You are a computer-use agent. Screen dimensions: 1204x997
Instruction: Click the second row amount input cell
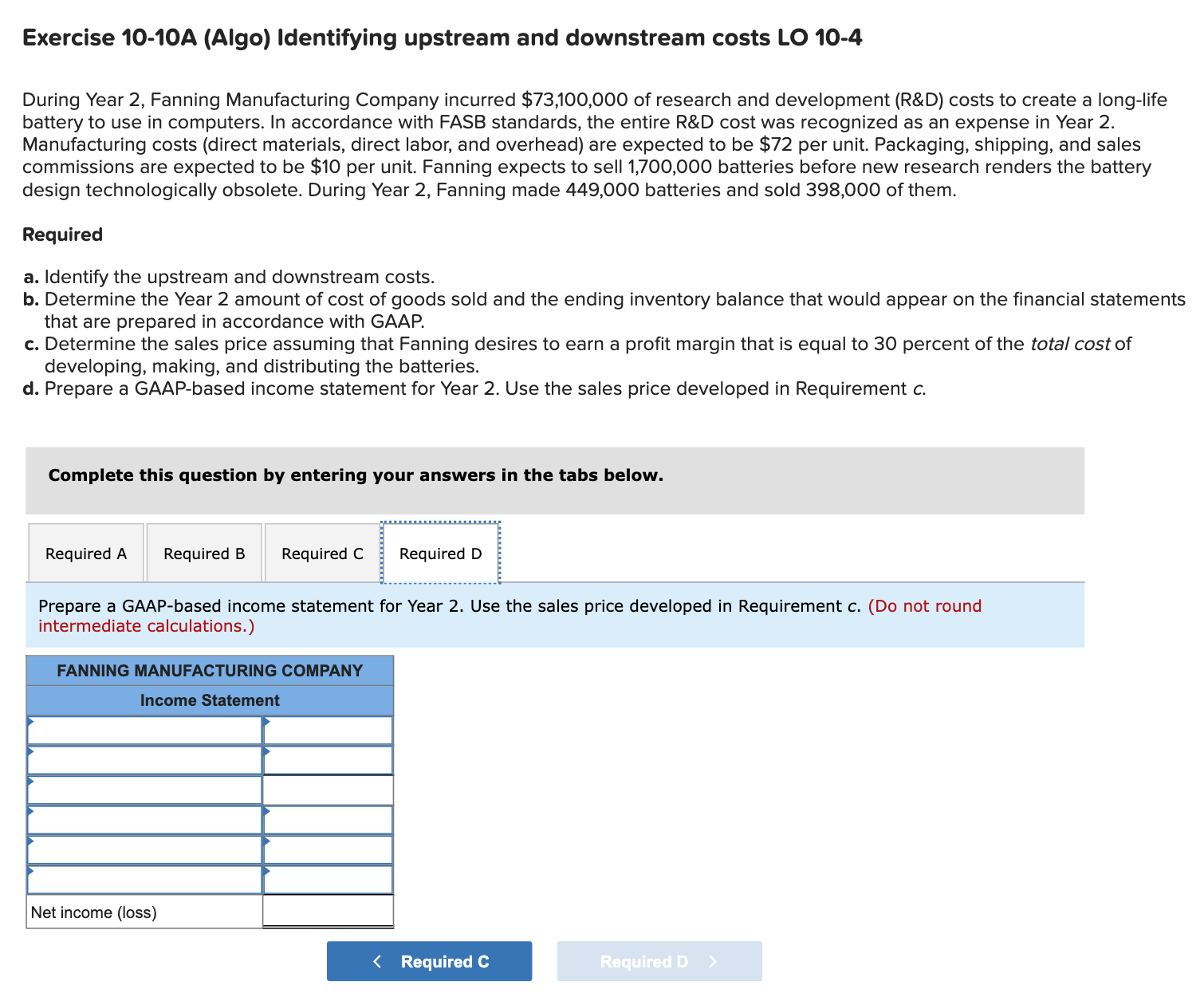click(327, 759)
